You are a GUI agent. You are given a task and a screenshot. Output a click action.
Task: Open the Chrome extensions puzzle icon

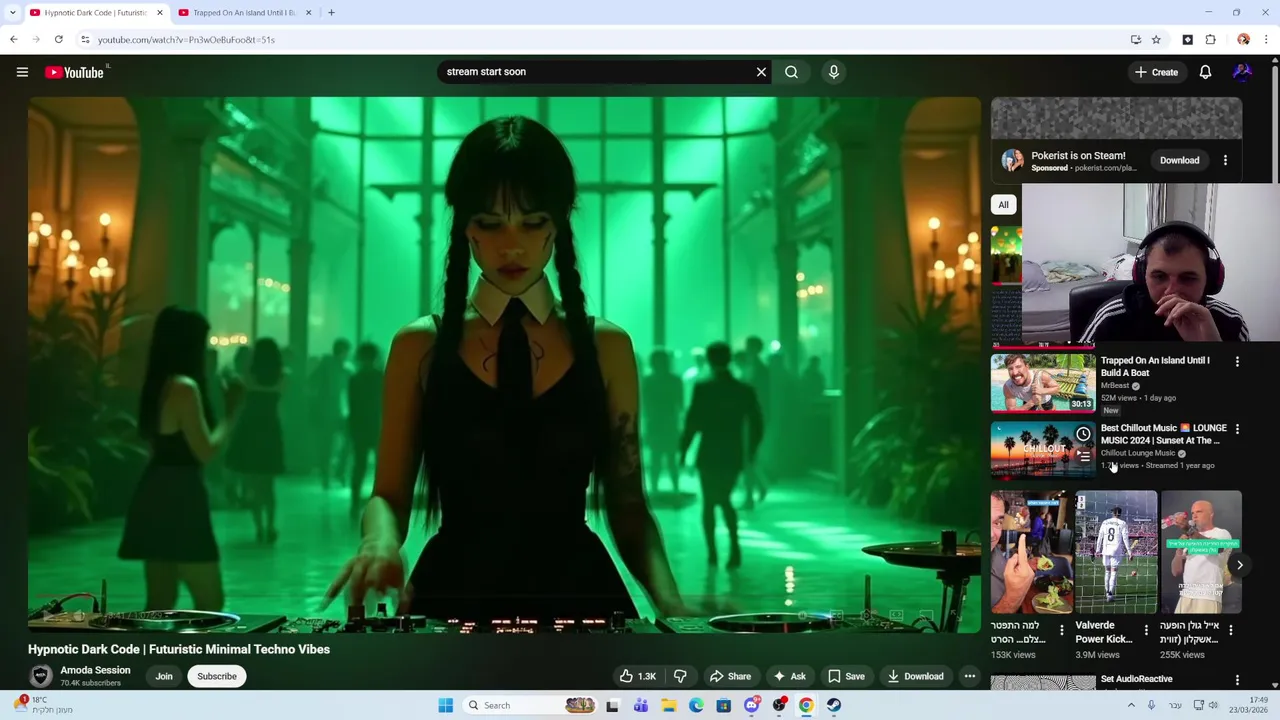pos(1210,40)
